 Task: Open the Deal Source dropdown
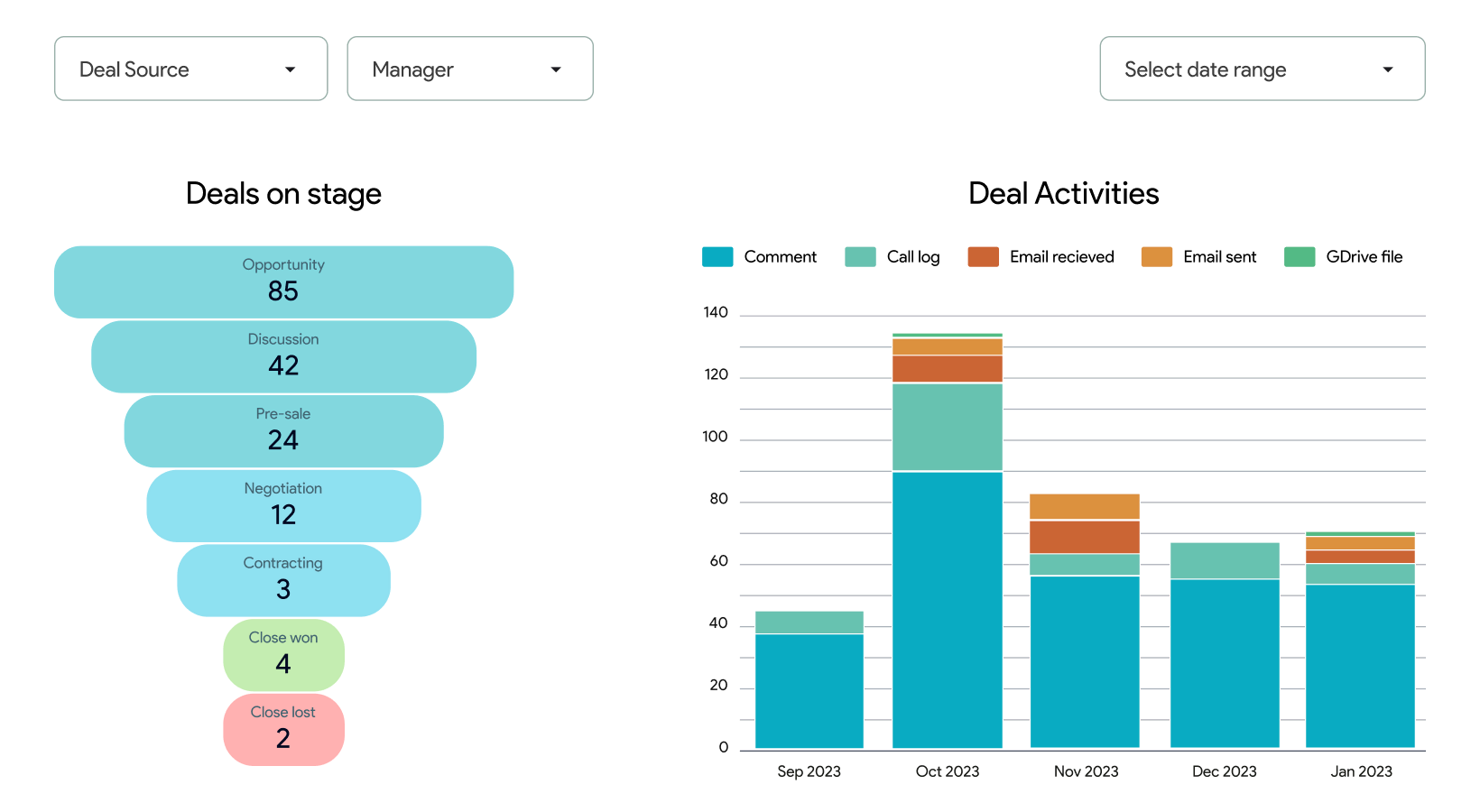coord(190,69)
